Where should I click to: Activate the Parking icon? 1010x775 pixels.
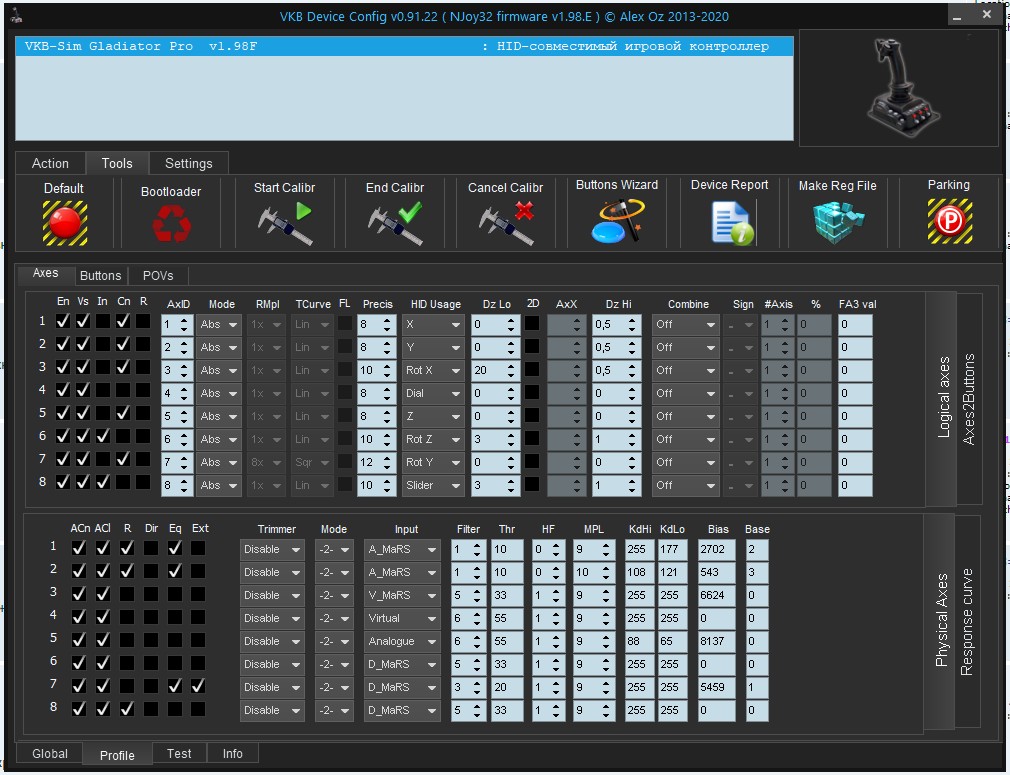pyautogui.click(x=948, y=222)
